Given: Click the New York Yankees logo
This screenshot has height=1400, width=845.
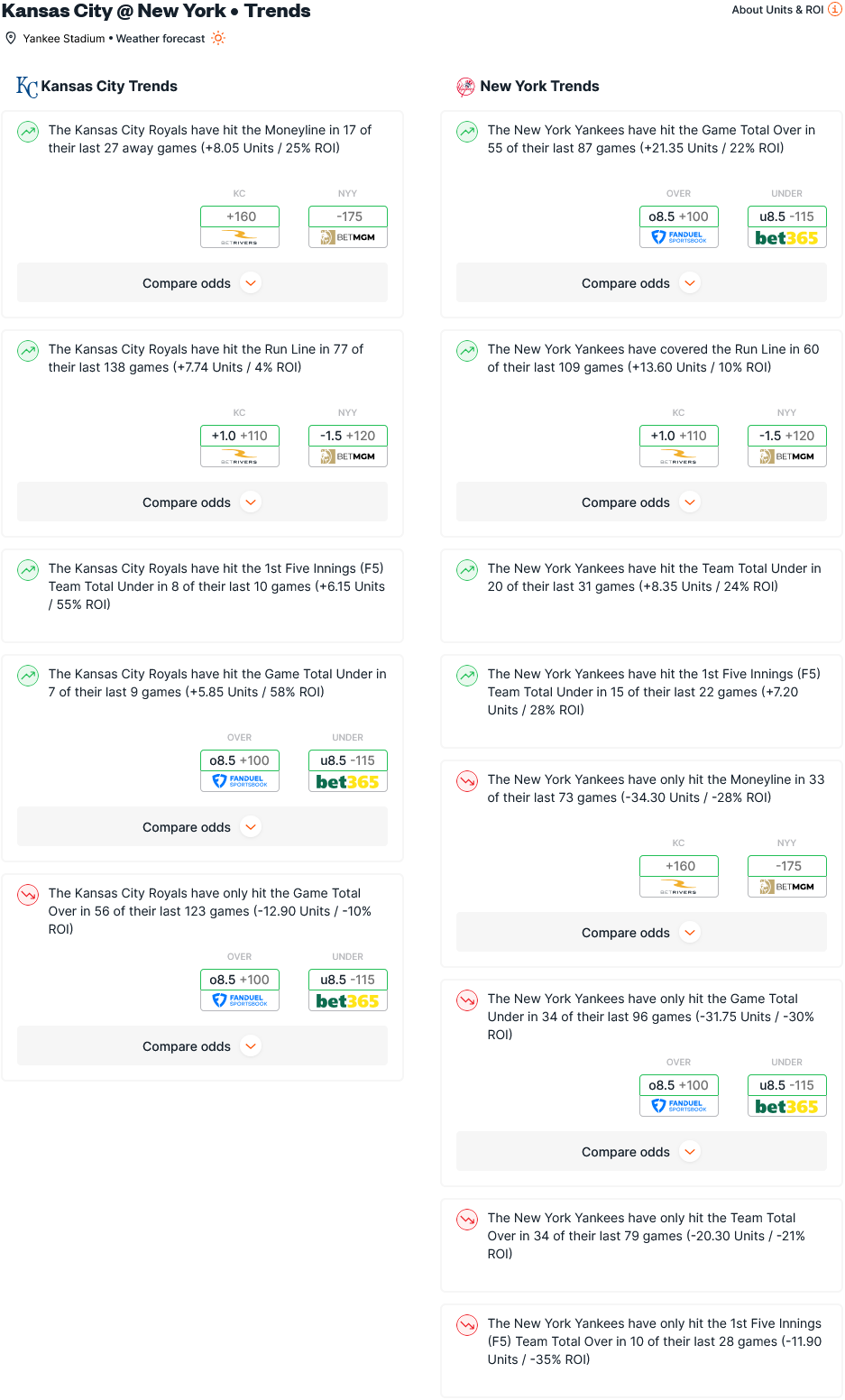Looking at the screenshot, I should pyautogui.click(x=465, y=87).
